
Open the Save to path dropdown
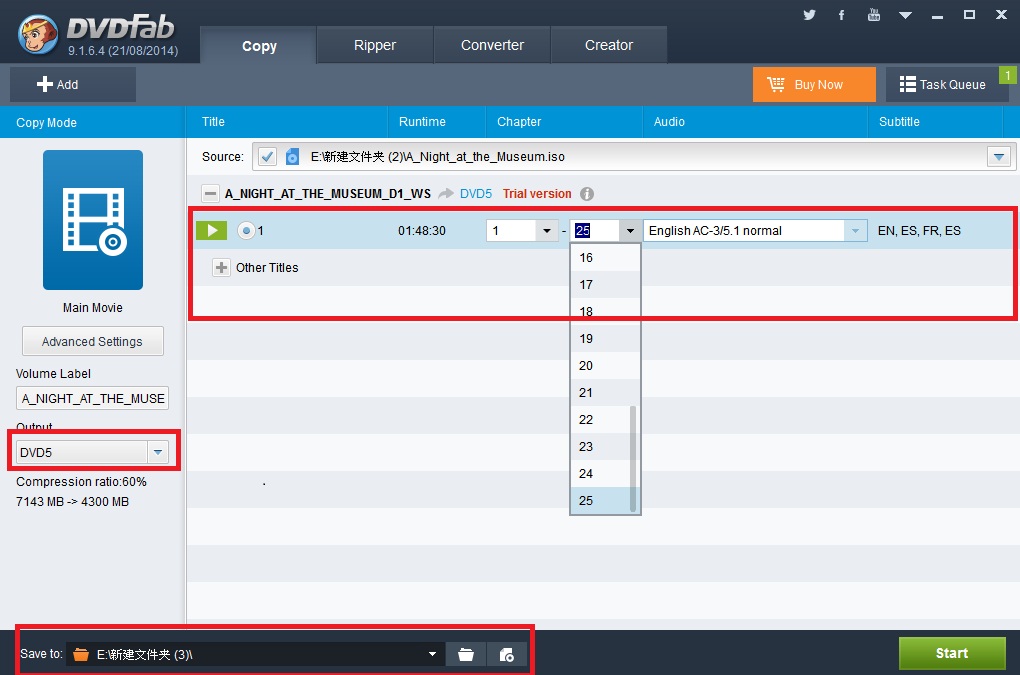(x=432, y=654)
